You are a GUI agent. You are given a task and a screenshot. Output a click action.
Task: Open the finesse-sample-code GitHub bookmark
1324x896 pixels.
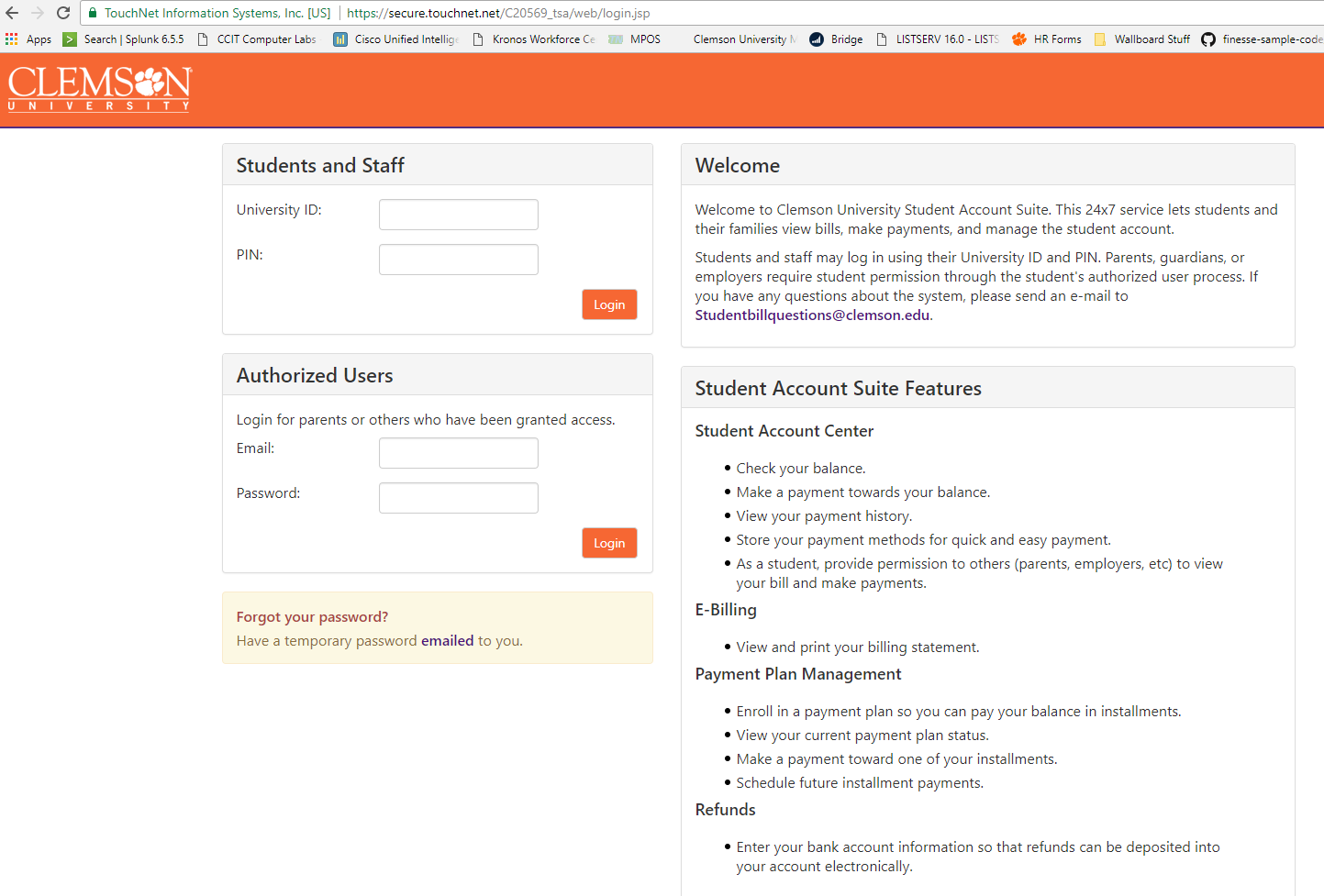1262,39
